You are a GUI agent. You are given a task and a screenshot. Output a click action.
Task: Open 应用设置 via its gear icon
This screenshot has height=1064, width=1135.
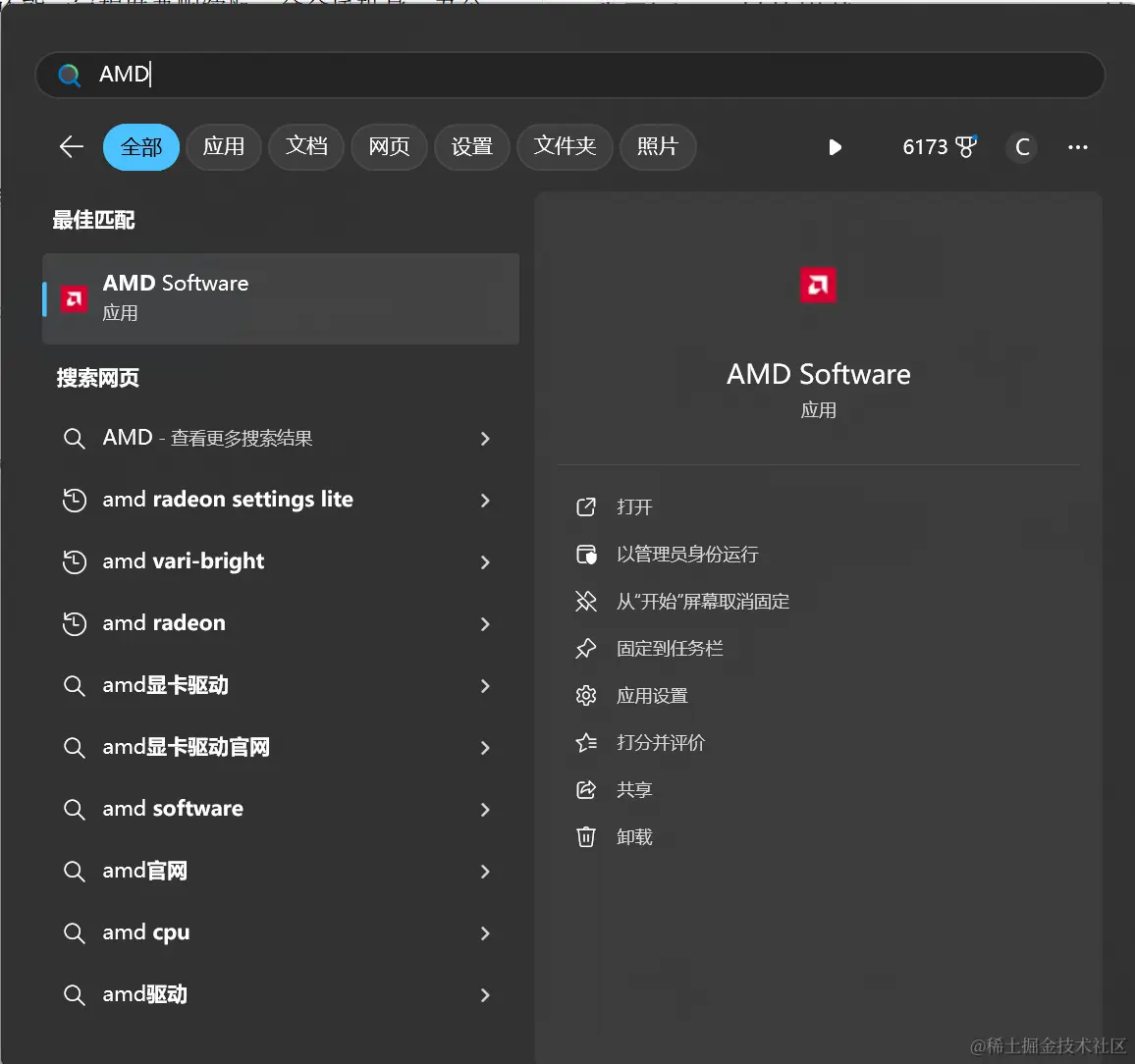(x=586, y=695)
